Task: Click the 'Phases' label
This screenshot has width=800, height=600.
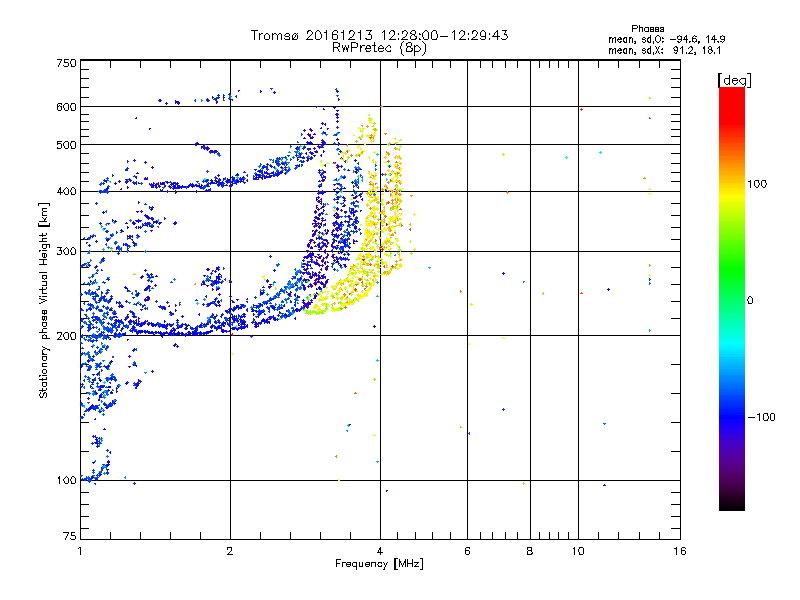Action: click(x=647, y=29)
